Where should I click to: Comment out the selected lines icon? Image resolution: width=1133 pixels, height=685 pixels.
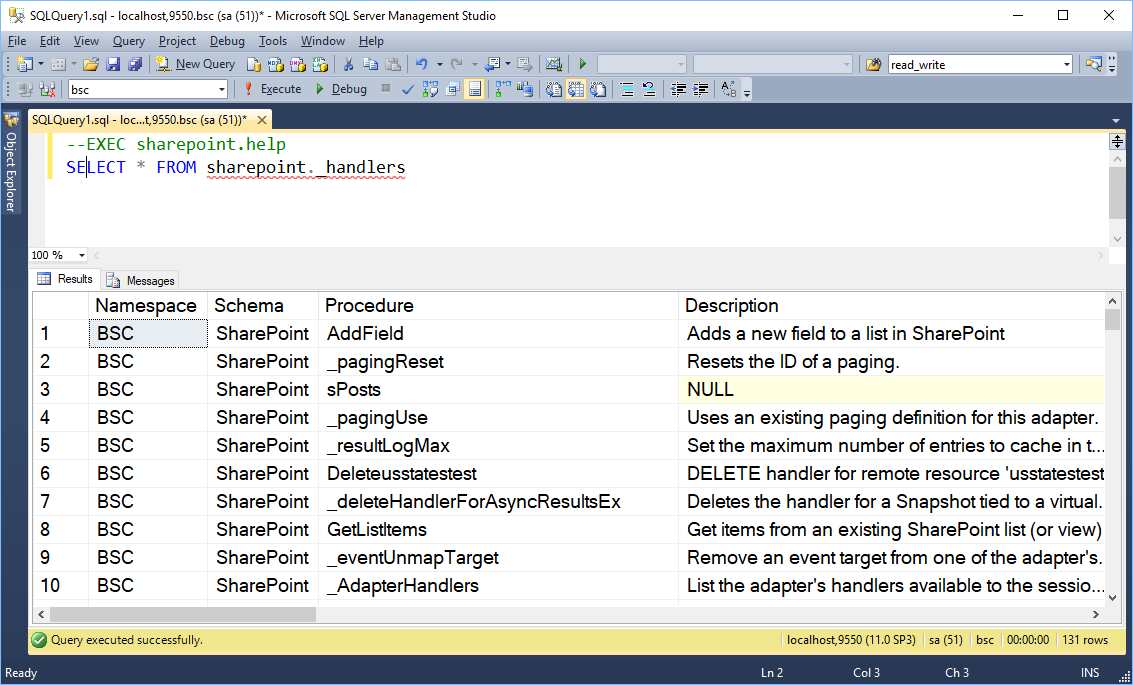click(627, 89)
